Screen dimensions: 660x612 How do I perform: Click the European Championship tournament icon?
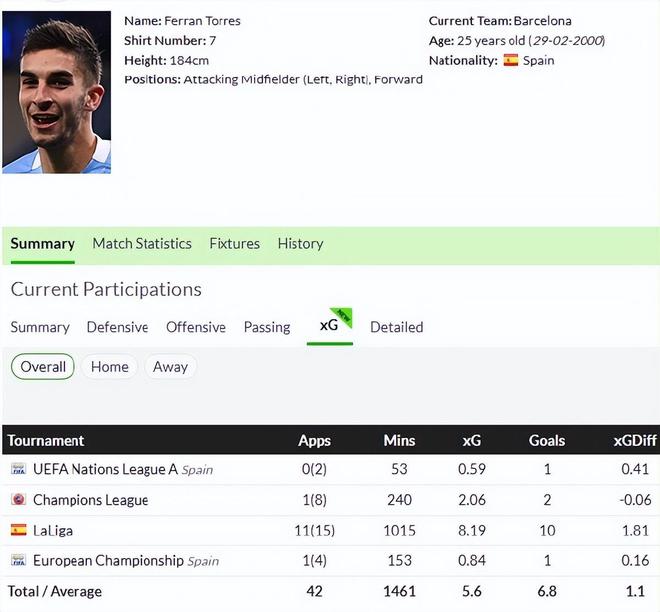[18, 561]
